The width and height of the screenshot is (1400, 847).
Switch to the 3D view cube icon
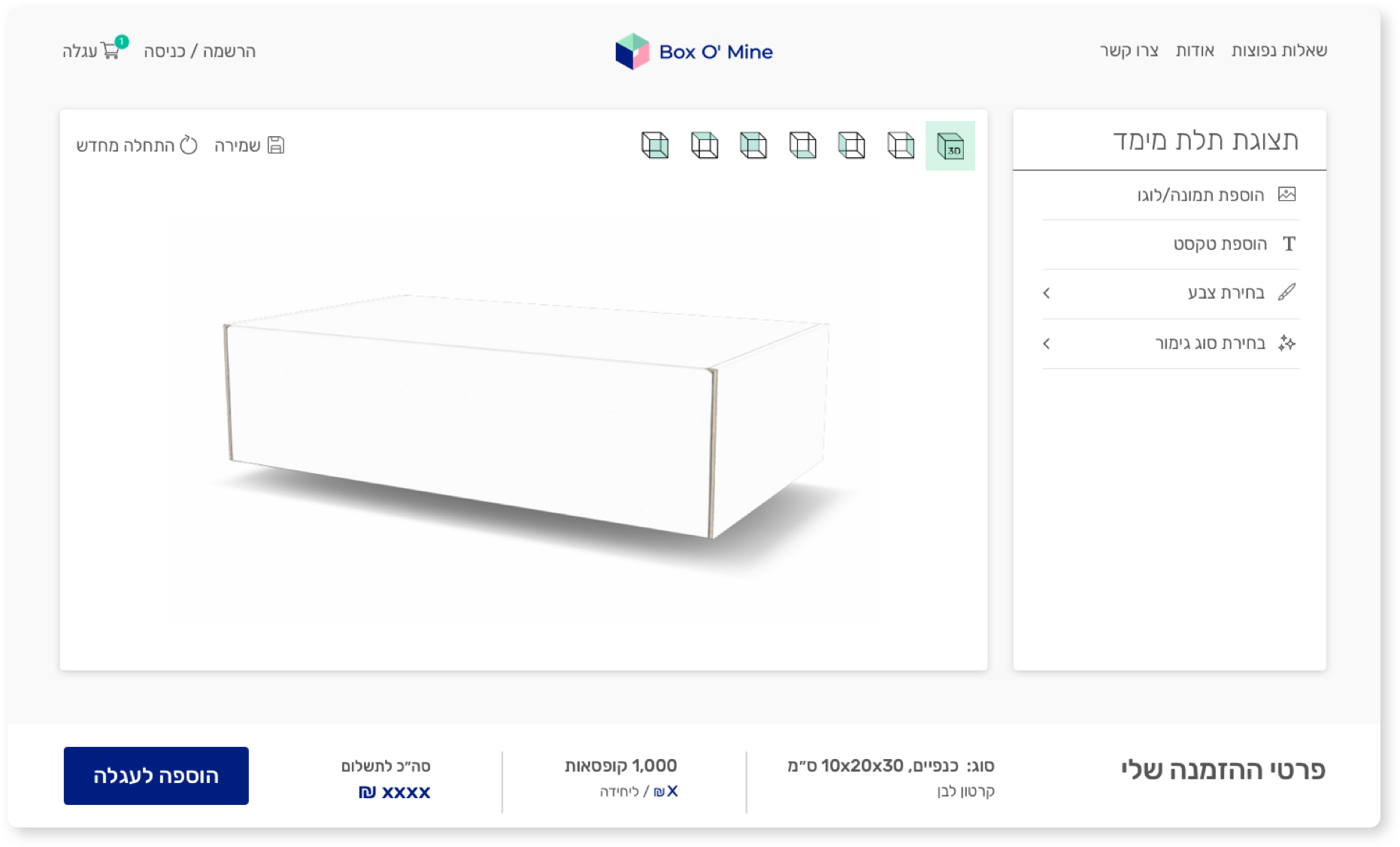pos(950,145)
